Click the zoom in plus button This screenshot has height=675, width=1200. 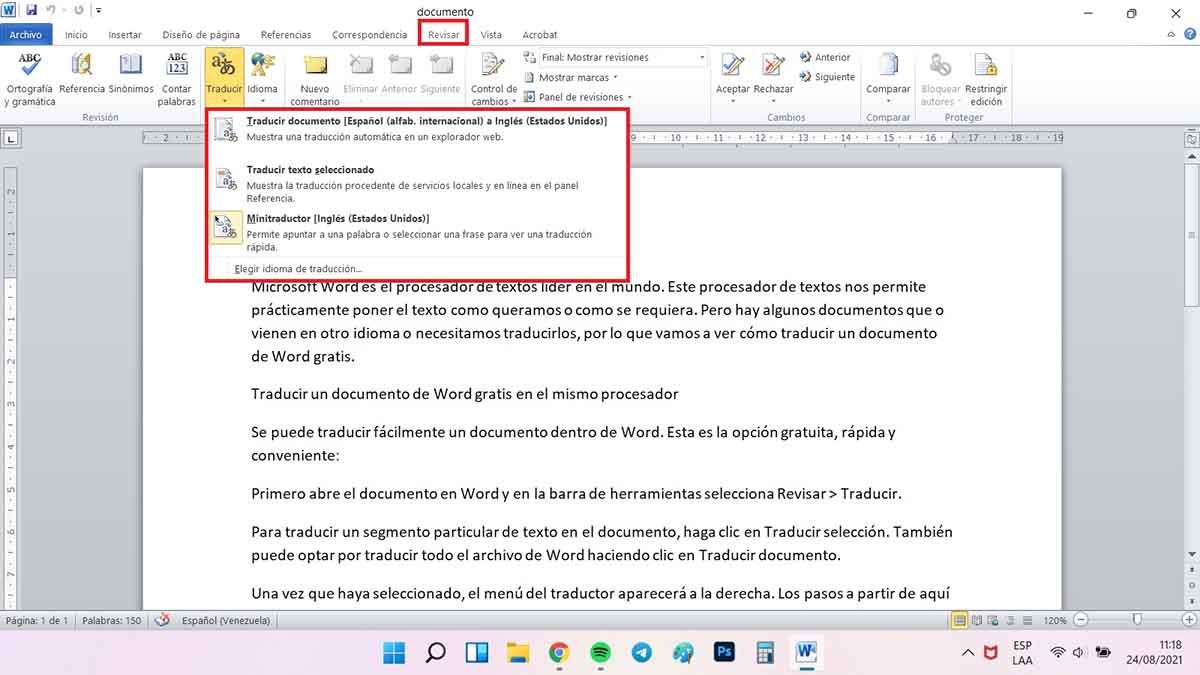tap(1189, 621)
